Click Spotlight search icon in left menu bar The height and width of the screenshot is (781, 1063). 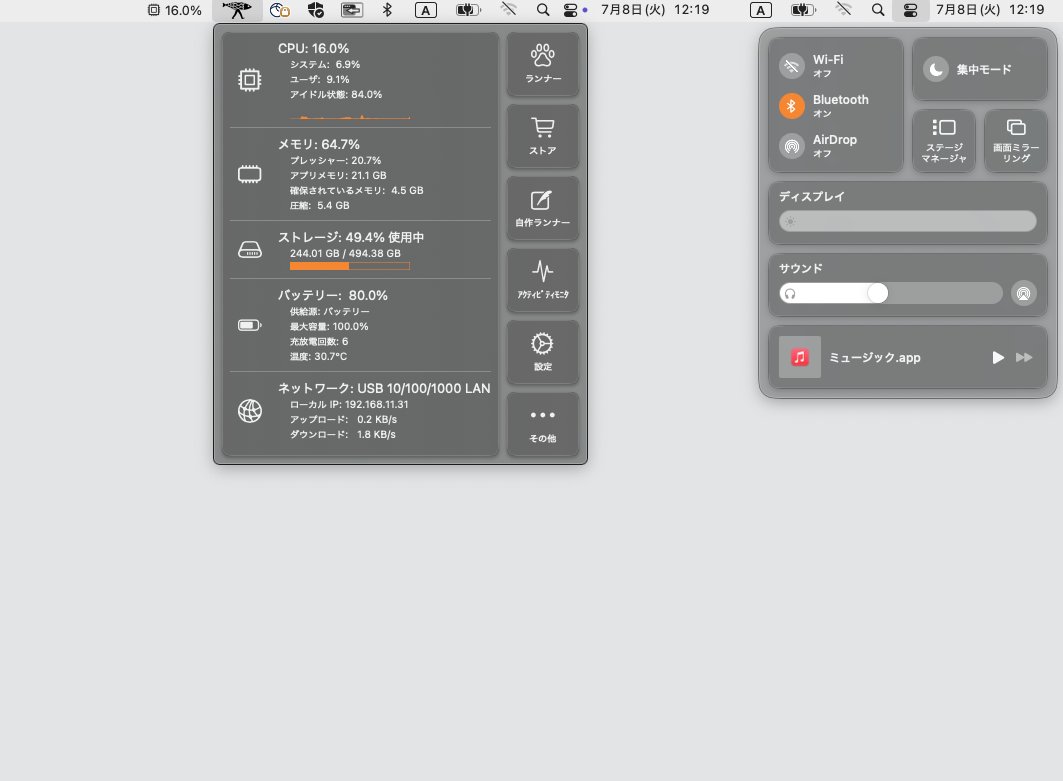pos(542,10)
